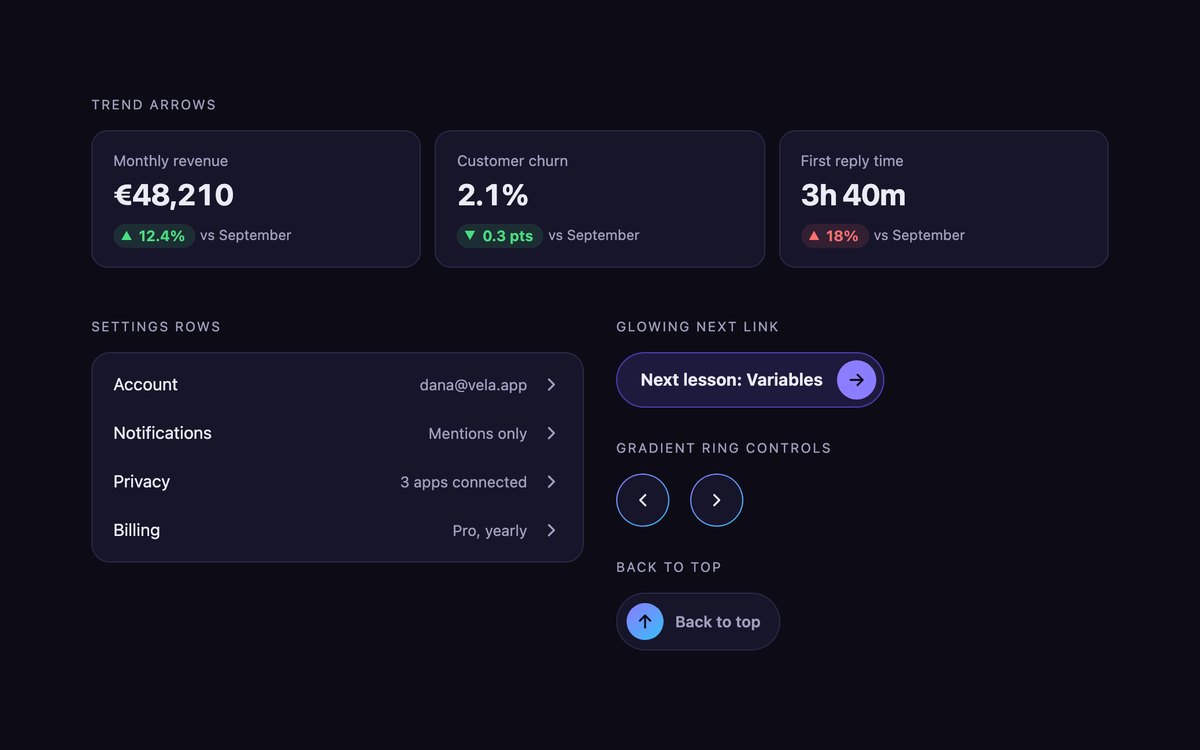Click 'vs September' in First reply time card

click(919, 236)
